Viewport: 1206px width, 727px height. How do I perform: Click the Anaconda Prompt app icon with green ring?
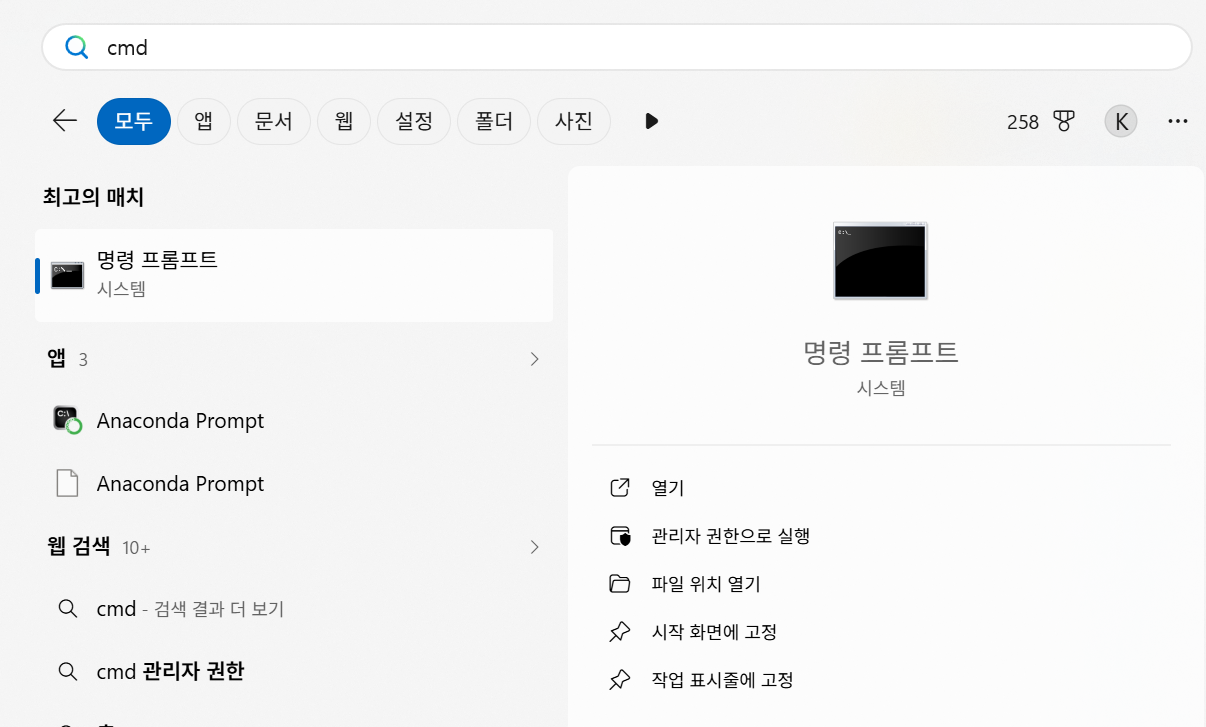[x=67, y=420]
